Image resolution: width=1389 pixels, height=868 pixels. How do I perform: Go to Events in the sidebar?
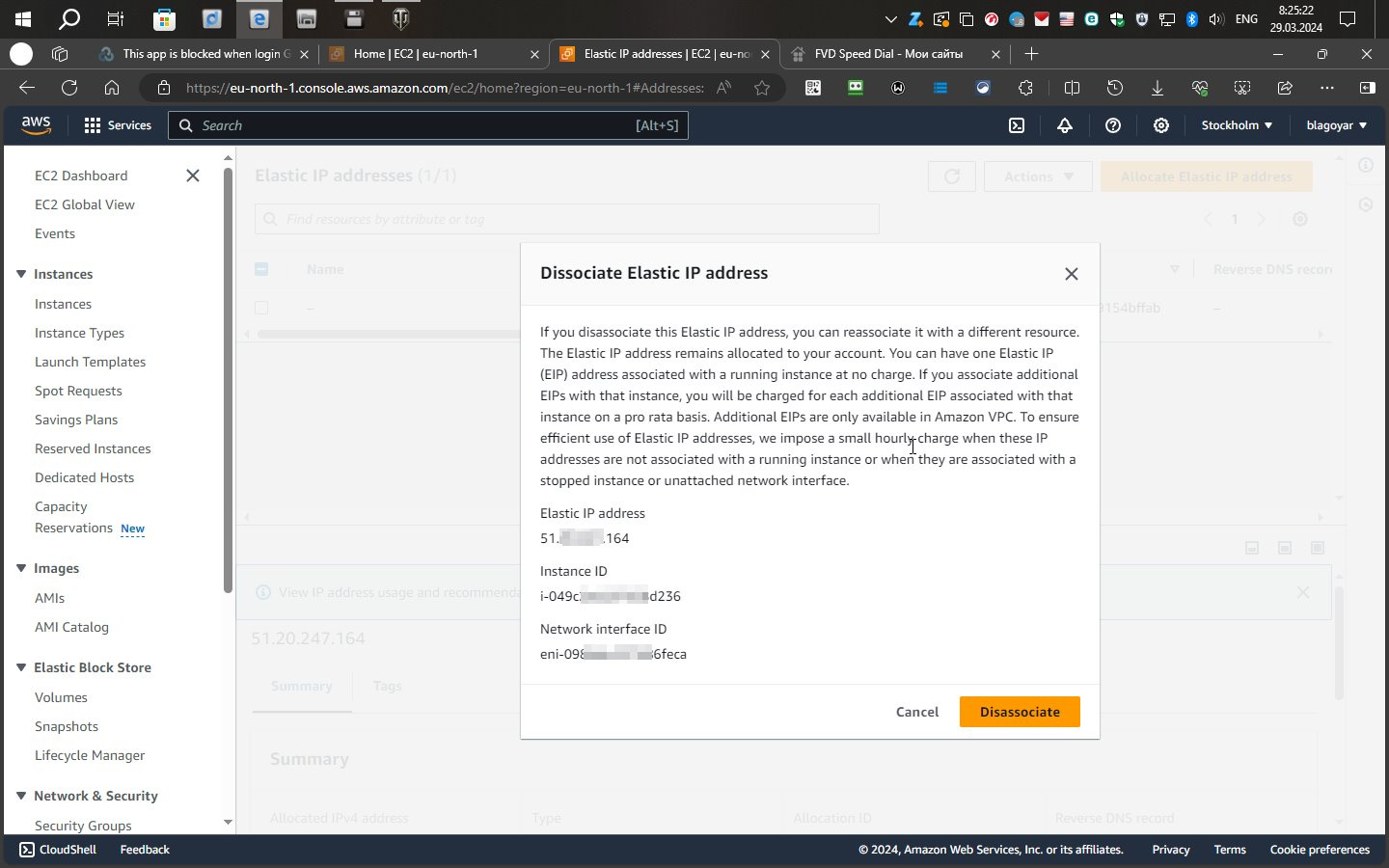click(55, 233)
